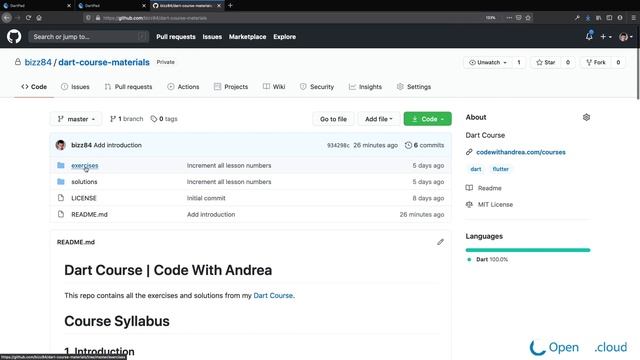Click the browser back button
Image resolution: width=640 pixels, height=360 pixels.
[7, 18]
